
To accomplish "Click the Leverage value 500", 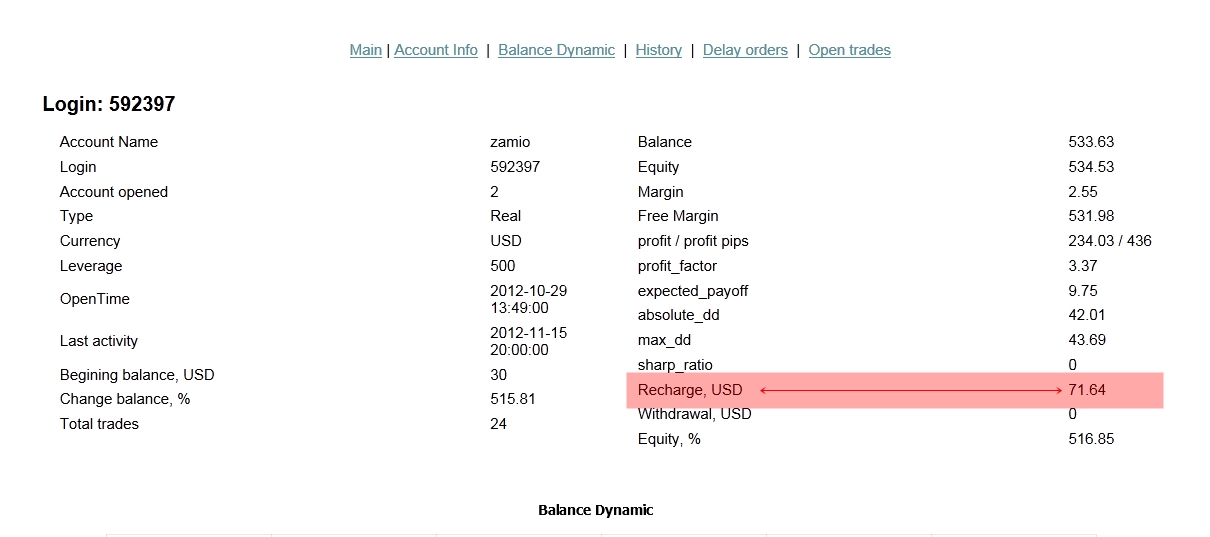I will pos(503,266).
